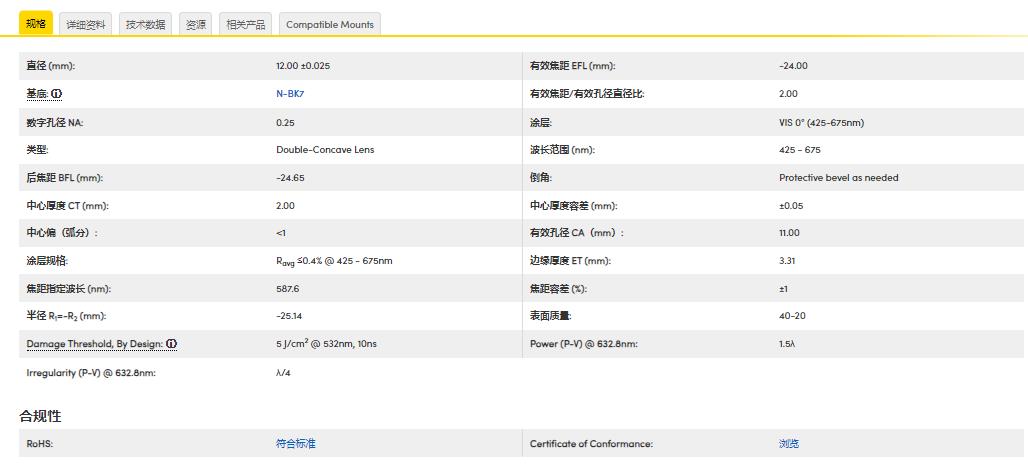1028x473 pixels.
Task: Click the 40-20 surface quality value
Action: coord(793,316)
